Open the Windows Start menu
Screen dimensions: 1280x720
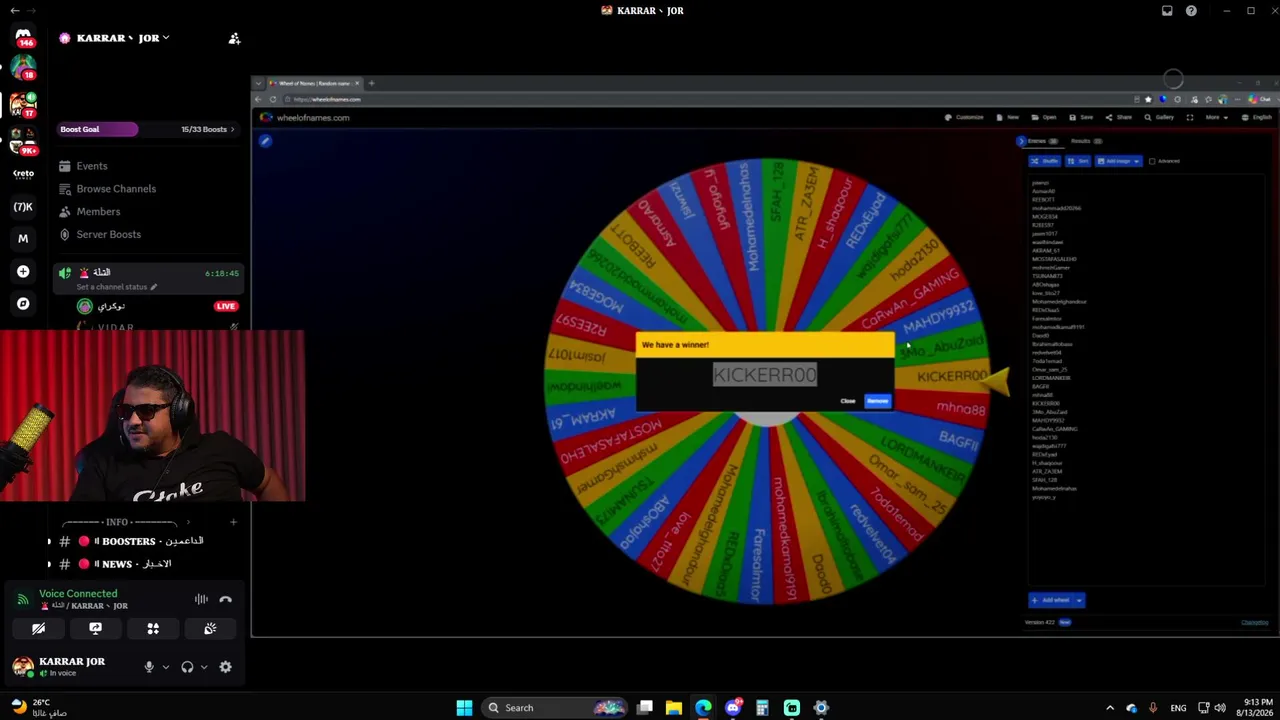tap(464, 708)
